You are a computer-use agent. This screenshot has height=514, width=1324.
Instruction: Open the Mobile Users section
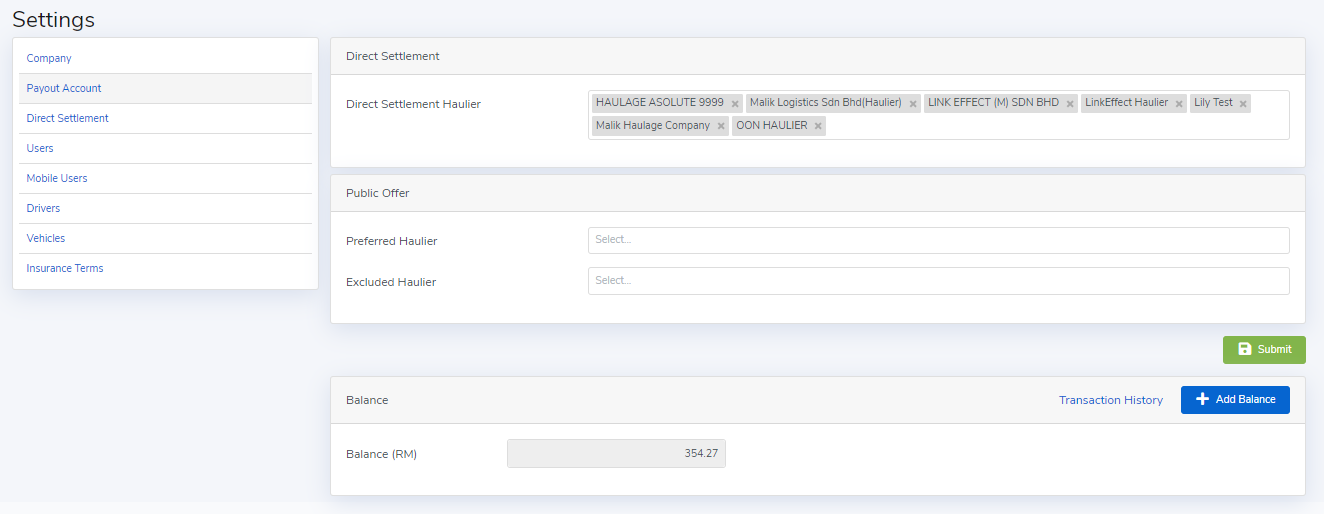pos(57,179)
